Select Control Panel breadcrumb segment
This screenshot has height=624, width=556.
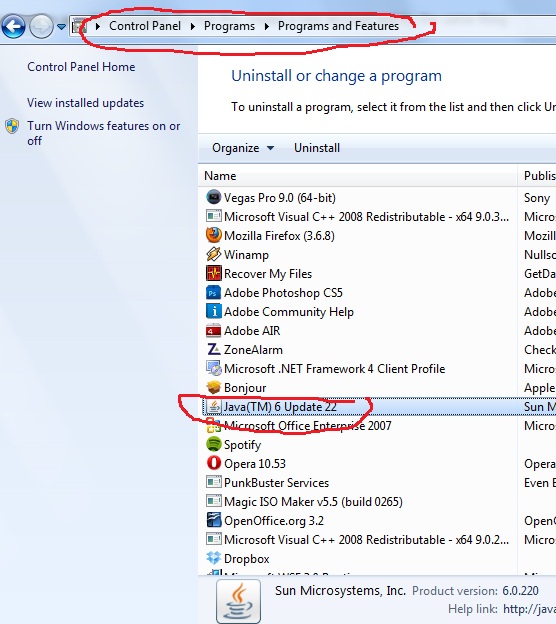145,26
